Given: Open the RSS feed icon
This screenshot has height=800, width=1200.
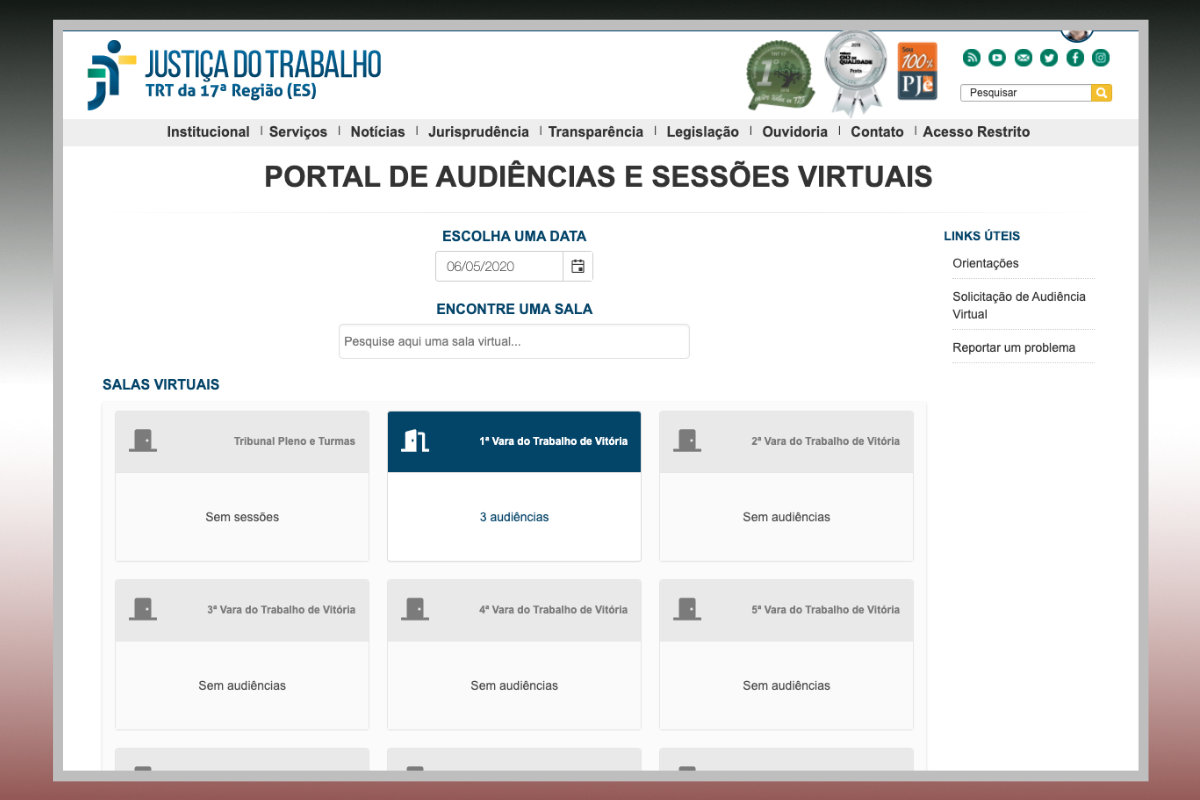Looking at the screenshot, I should 971,58.
